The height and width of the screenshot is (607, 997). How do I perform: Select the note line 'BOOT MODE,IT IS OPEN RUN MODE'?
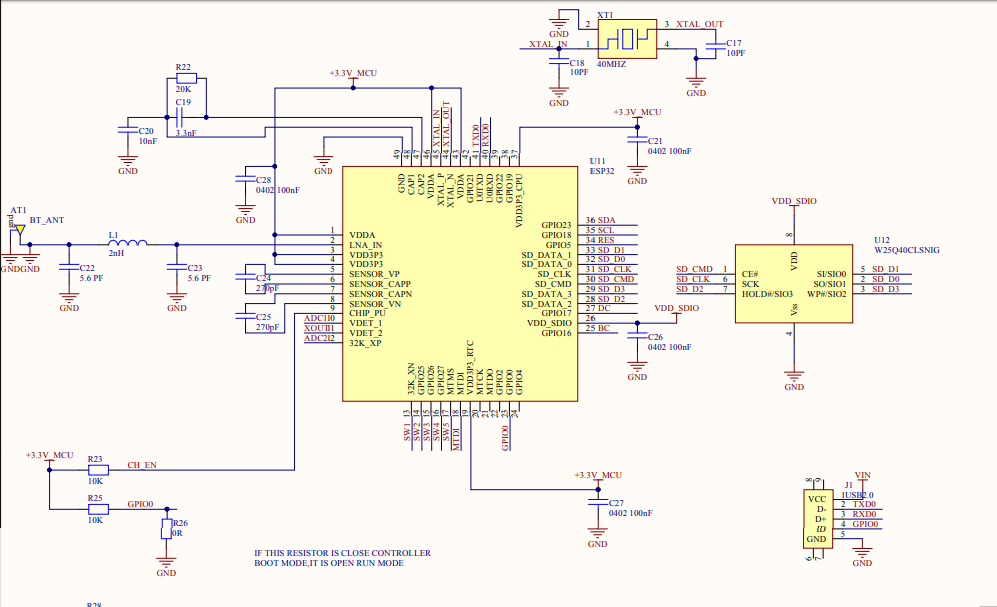(x=329, y=563)
